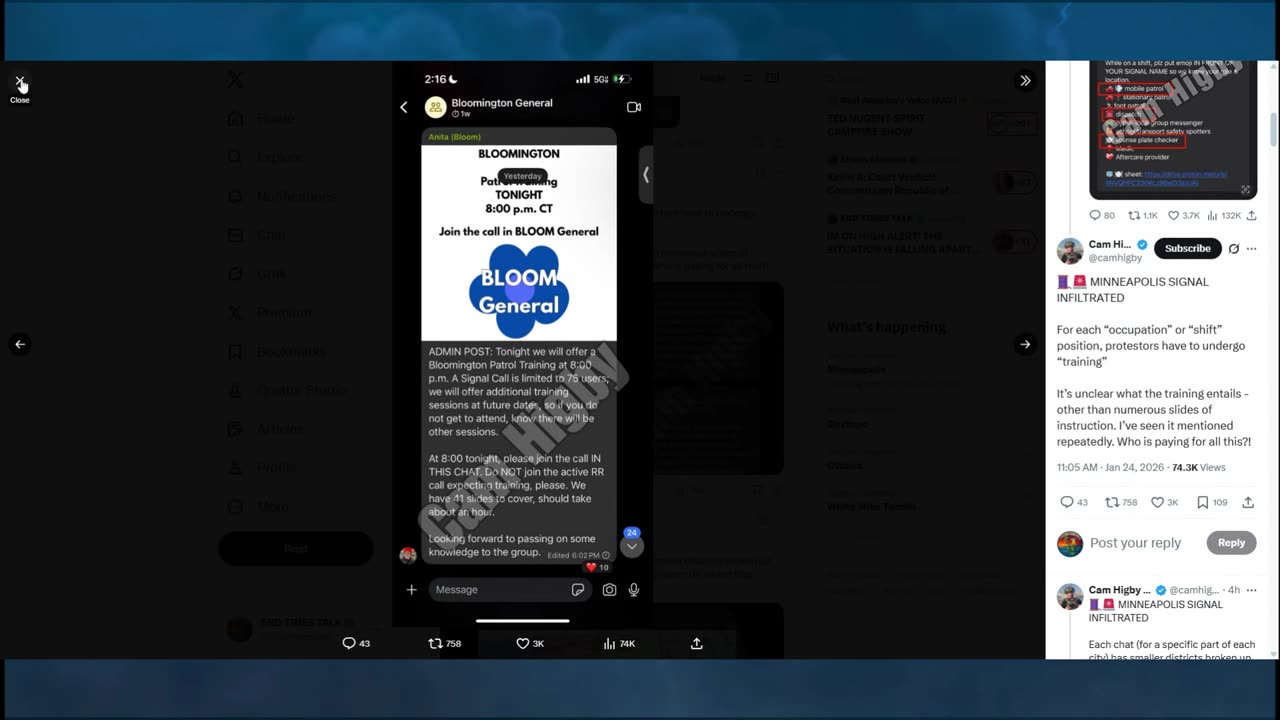1280x720 pixels.
Task: Open Cam Higby avatar on the 4h reply
Action: (1070, 597)
